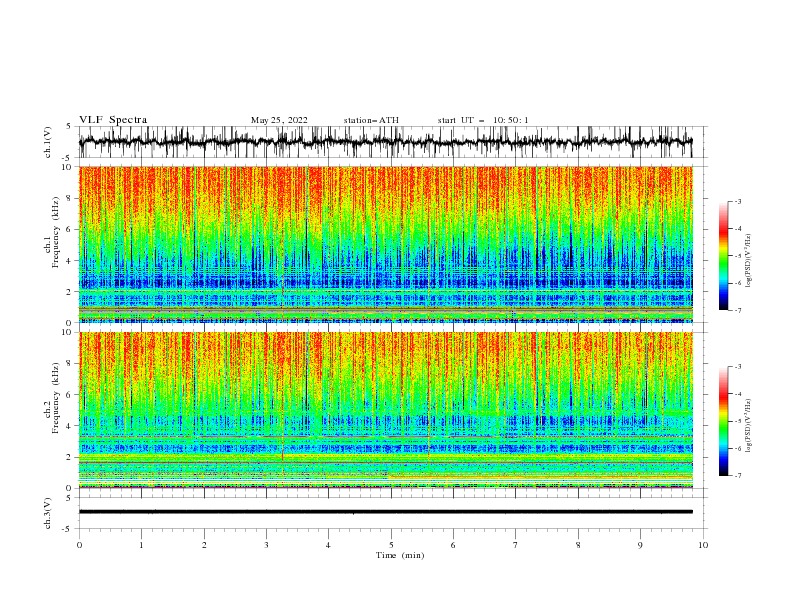The height and width of the screenshot is (612, 792).
Task: Click the "-3" tick on ch.1 colorbar
Action: click(738, 201)
